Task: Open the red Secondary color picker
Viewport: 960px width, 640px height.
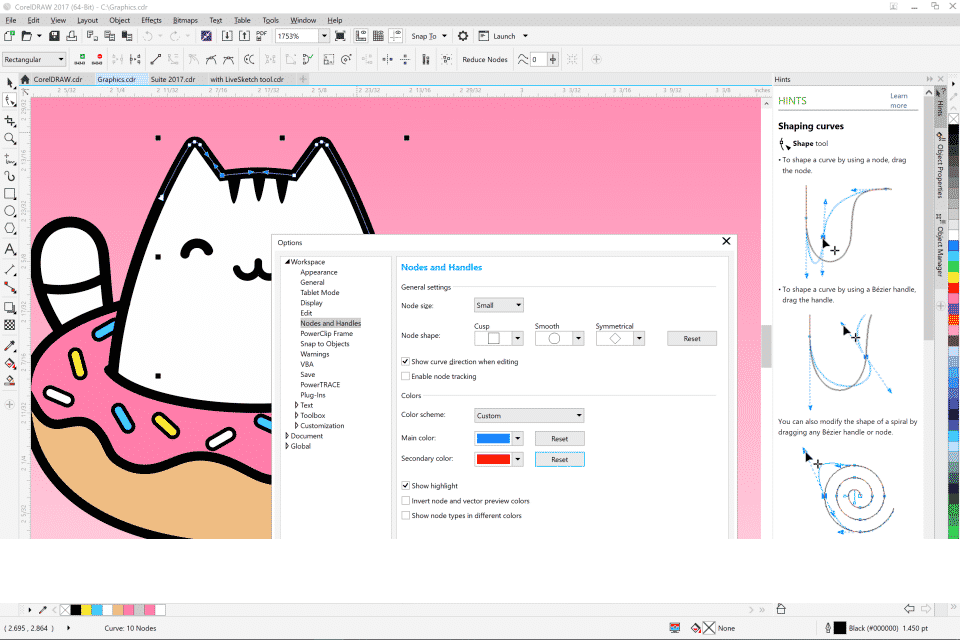Action: 498,459
